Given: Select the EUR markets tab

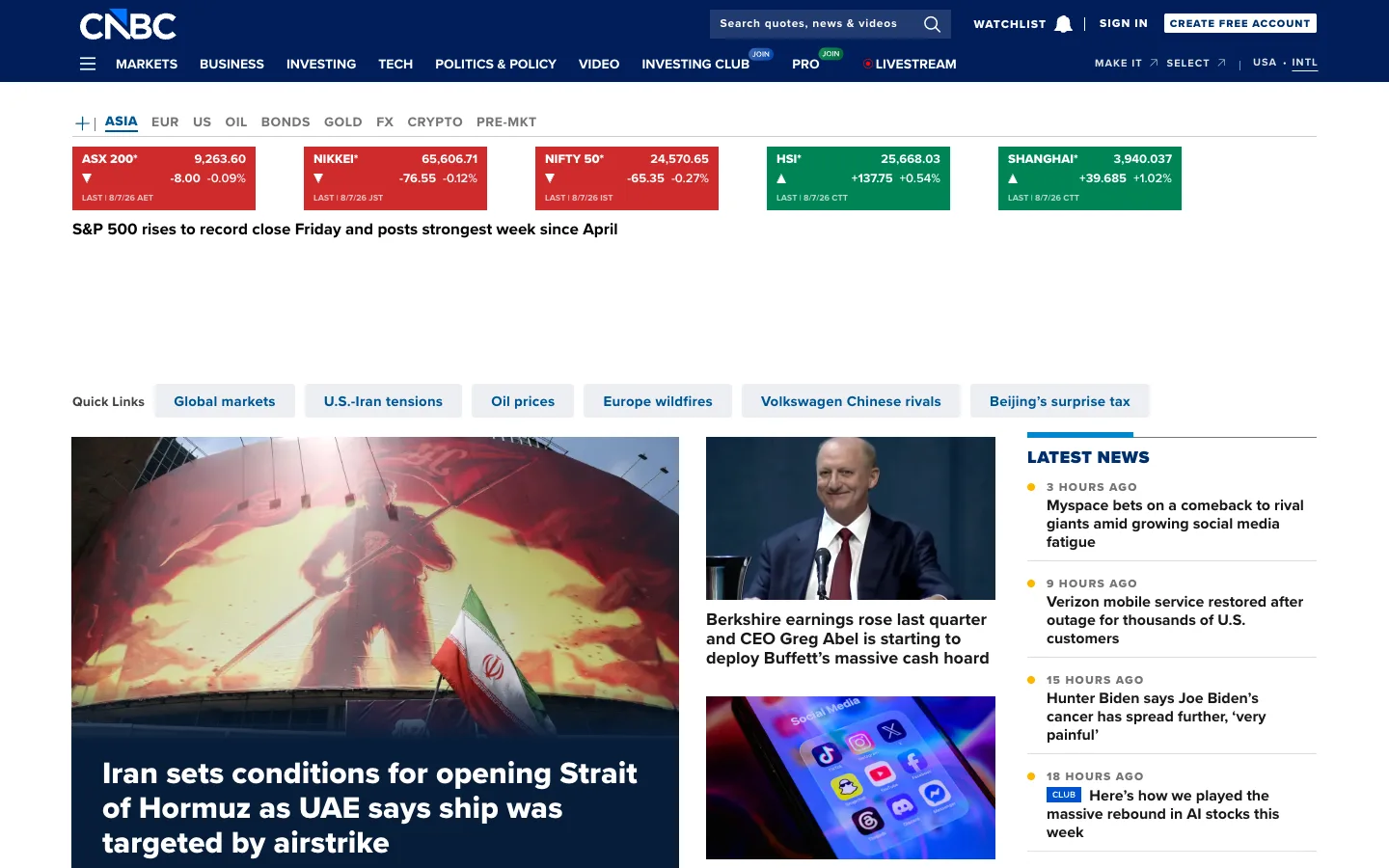Looking at the screenshot, I should 165,122.
